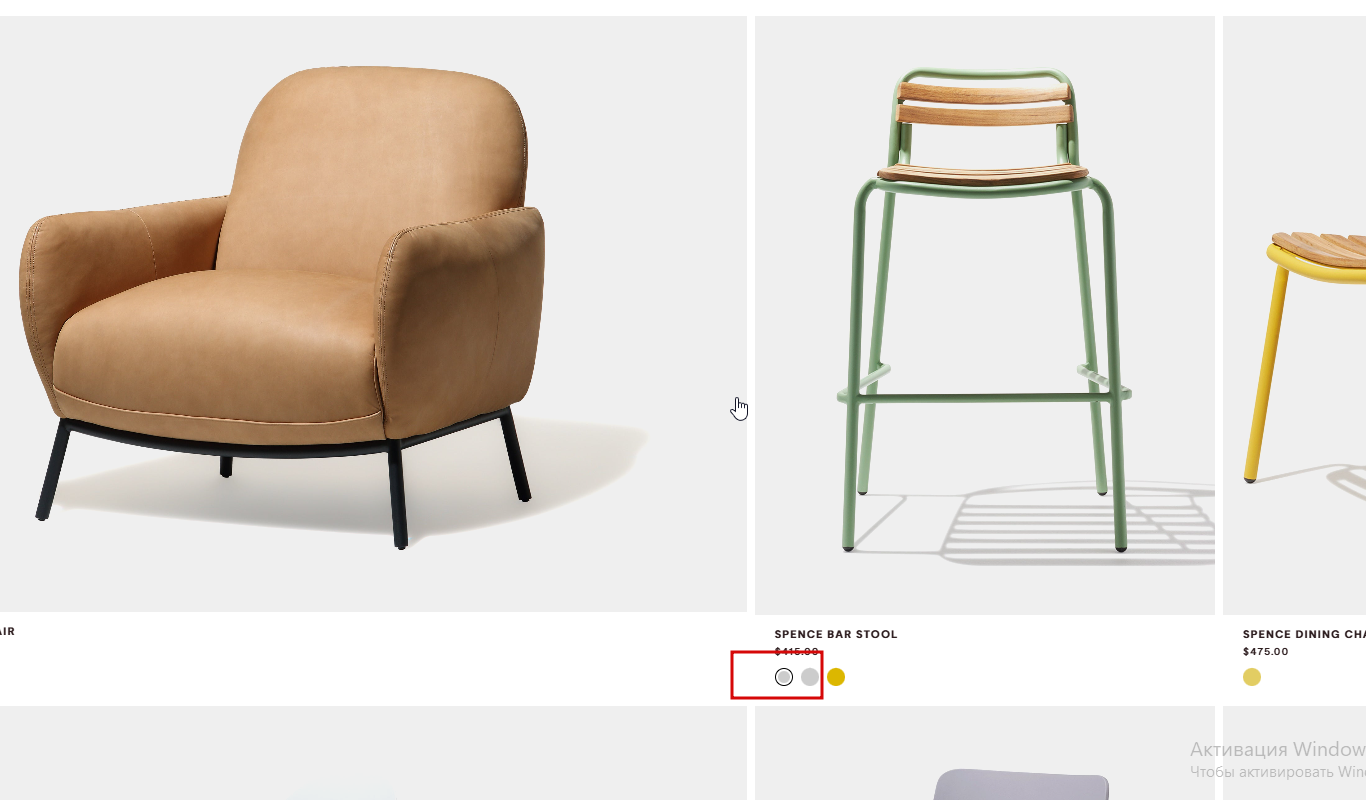Screen dimensions: 1366x800
Task: Click the wooden backrest slats of the bar stool
Action: [x=985, y=103]
